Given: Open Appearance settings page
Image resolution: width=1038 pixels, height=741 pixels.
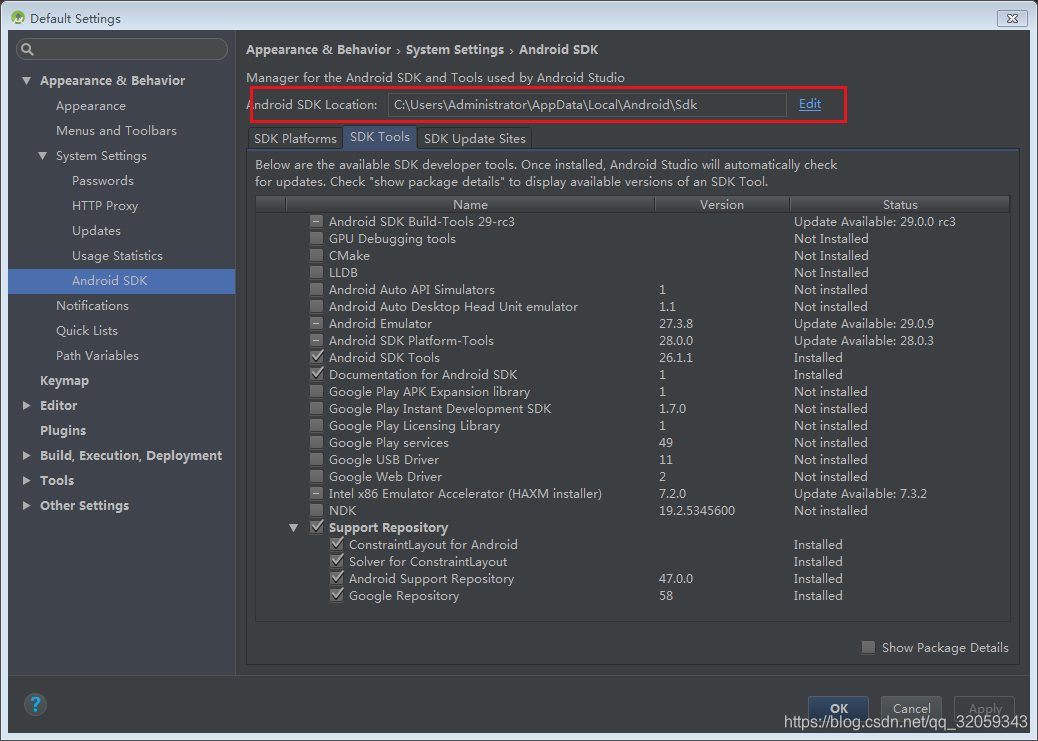Looking at the screenshot, I should pyautogui.click(x=91, y=106).
